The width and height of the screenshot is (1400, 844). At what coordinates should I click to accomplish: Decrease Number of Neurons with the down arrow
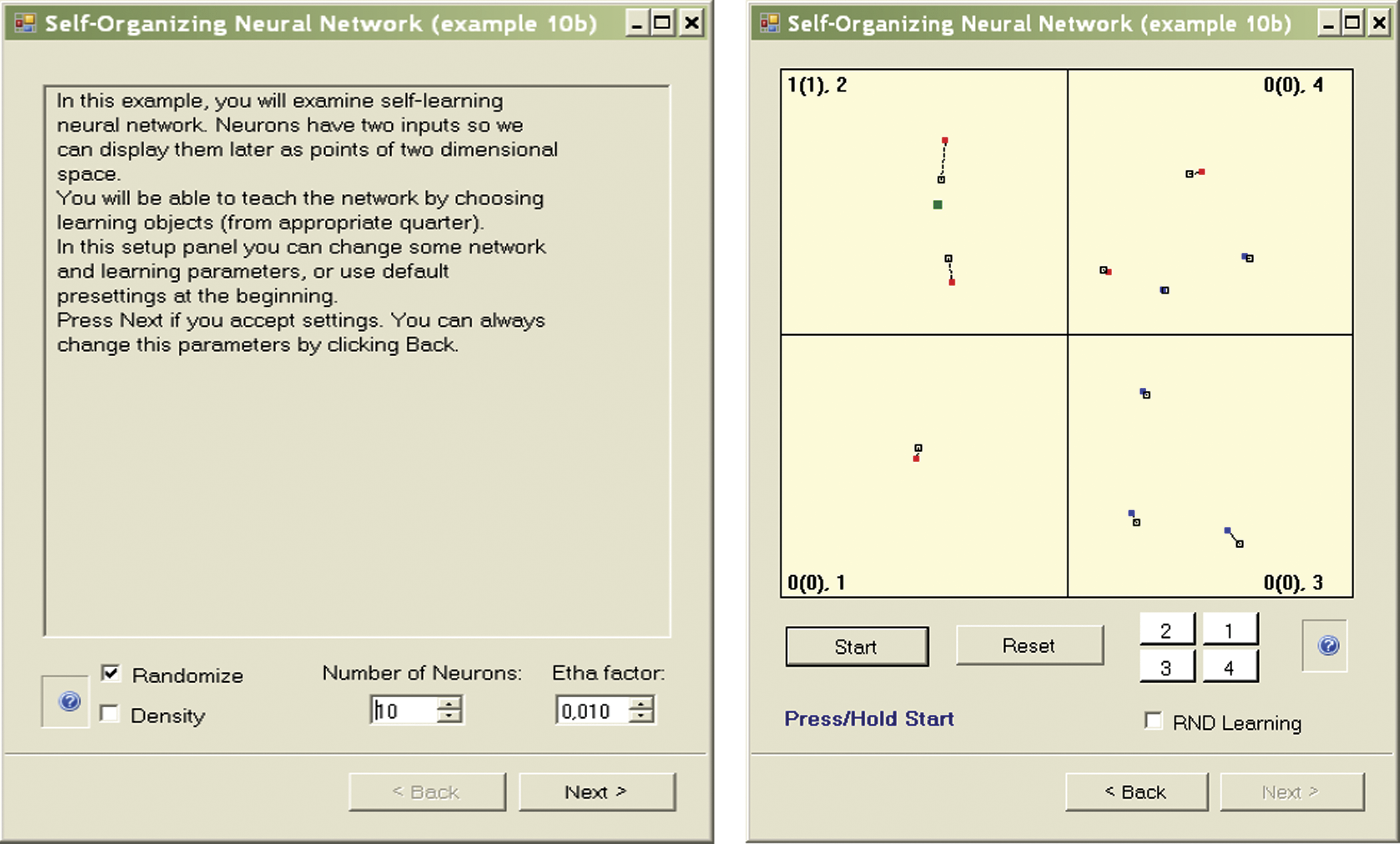pos(451,716)
